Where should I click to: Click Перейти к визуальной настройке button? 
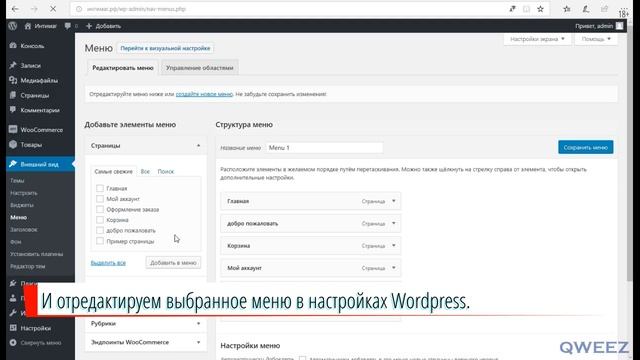point(165,48)
